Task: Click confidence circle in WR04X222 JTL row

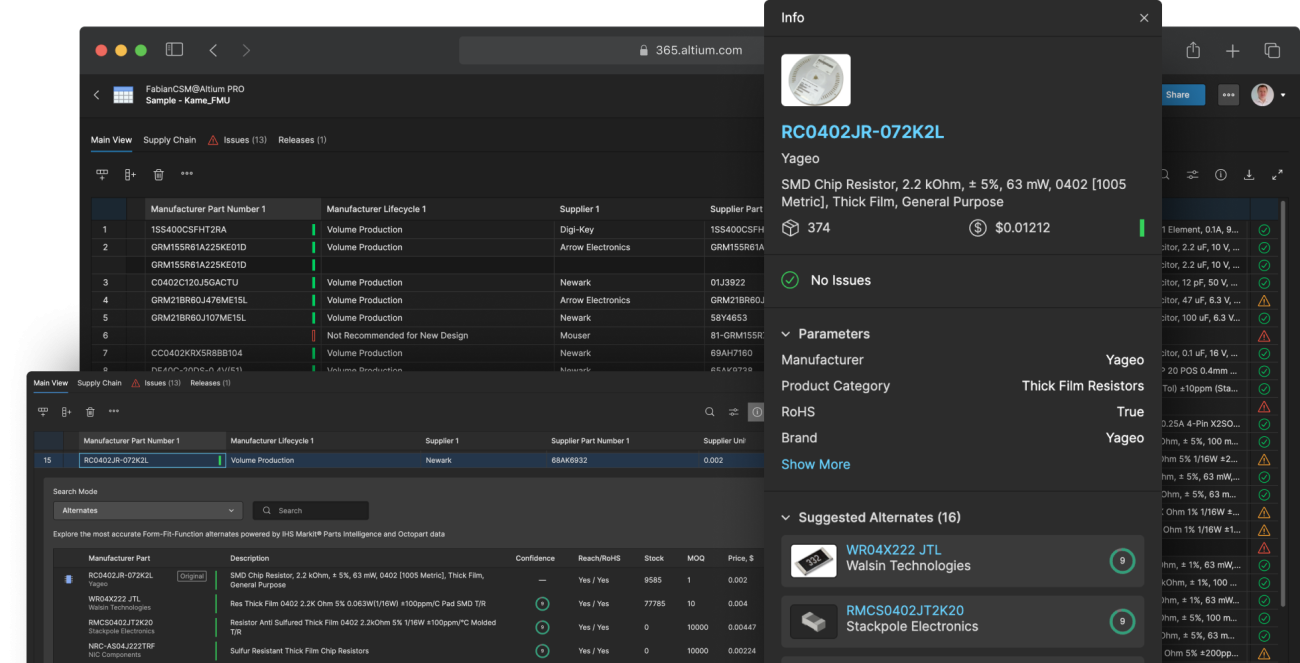Action: 542,604
